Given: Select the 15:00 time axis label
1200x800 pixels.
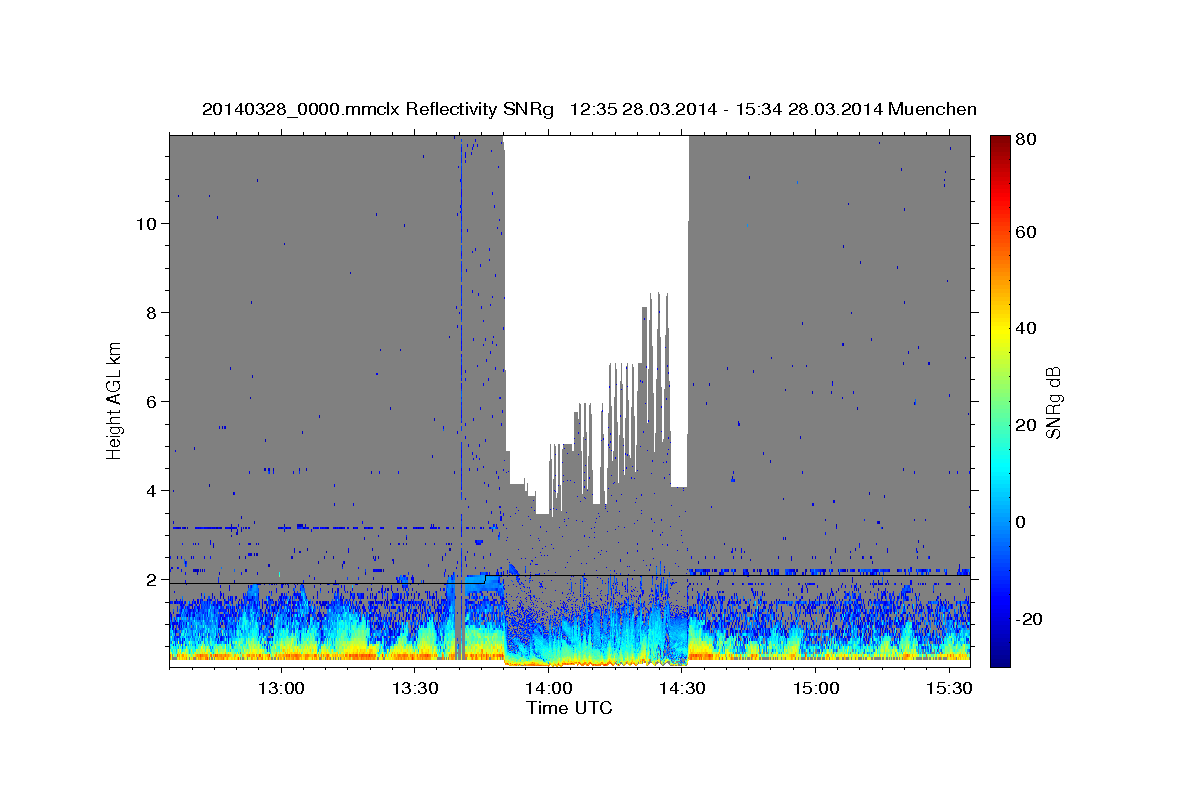Looking at the screenshot, I should (x=815, y=688).
